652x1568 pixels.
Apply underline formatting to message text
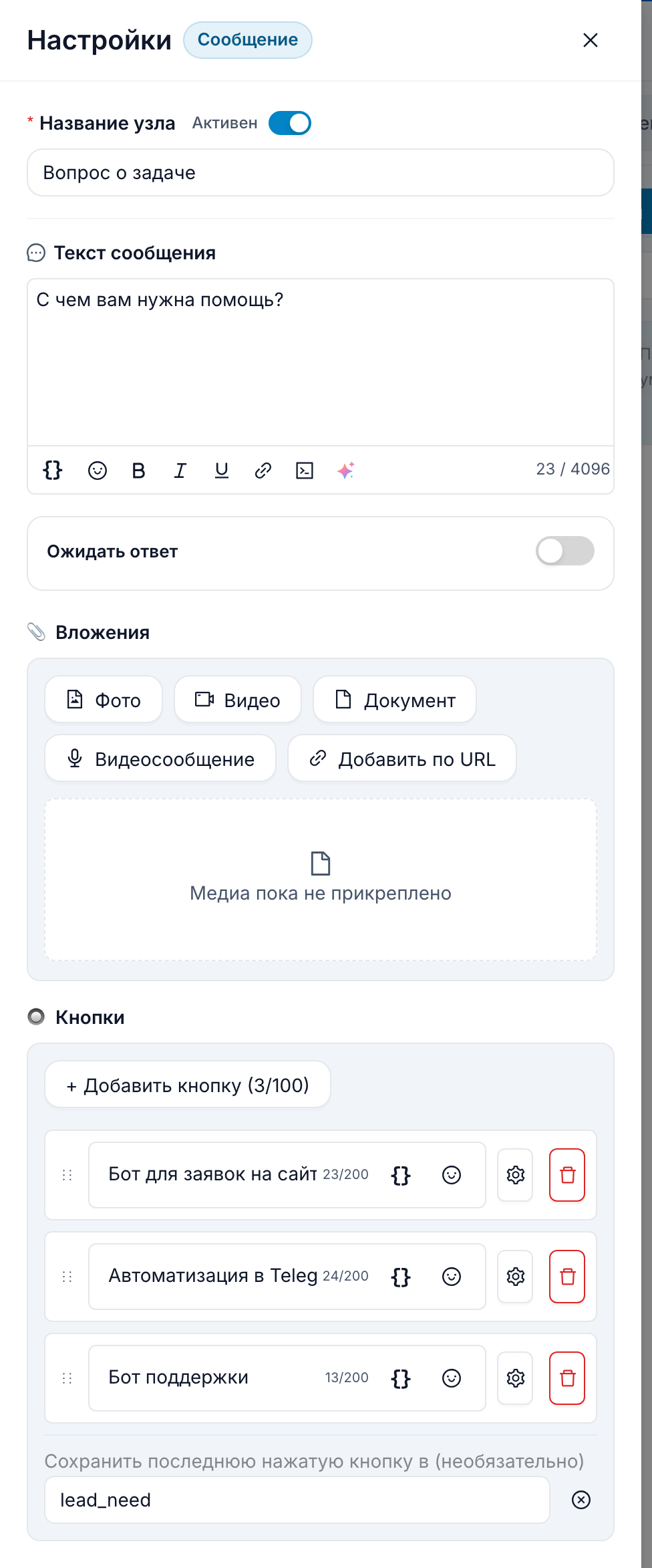(x=222, y=471)
